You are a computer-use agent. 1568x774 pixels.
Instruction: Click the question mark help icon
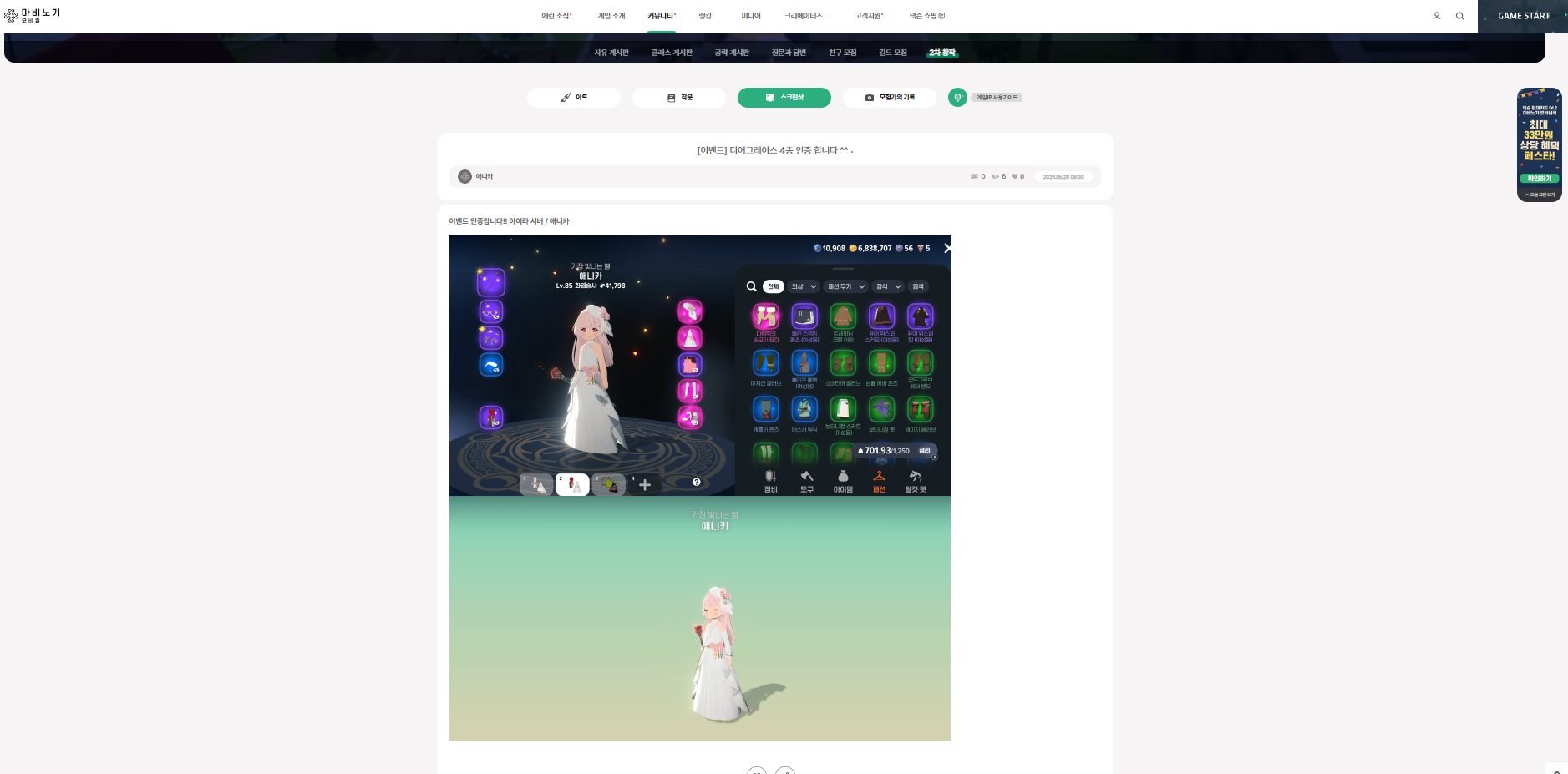pyautogui.click(x=696, y=483)
